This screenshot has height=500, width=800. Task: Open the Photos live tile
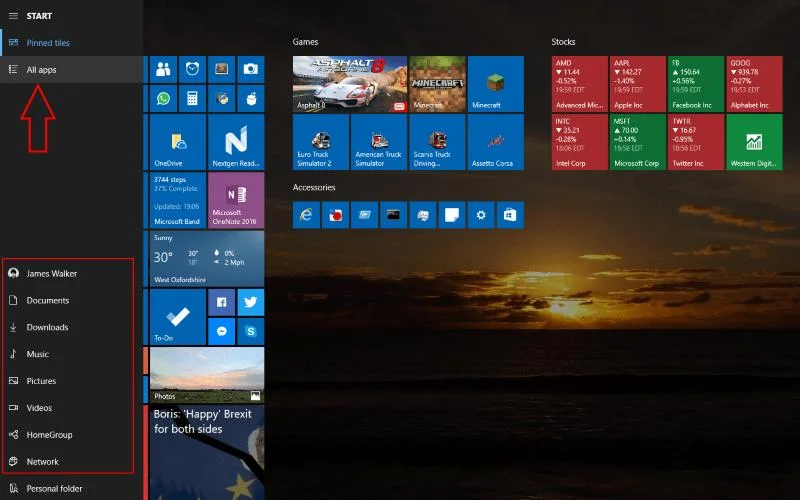pyautogui.click(x=207, y=375)
